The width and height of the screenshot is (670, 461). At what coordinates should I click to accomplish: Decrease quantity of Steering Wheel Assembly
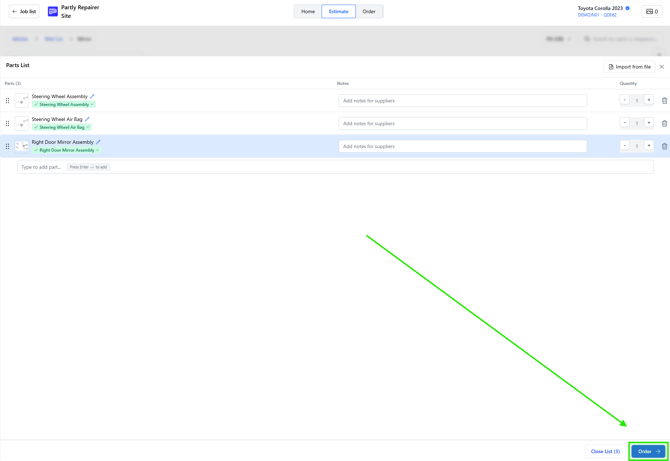(x=625, y=100)
